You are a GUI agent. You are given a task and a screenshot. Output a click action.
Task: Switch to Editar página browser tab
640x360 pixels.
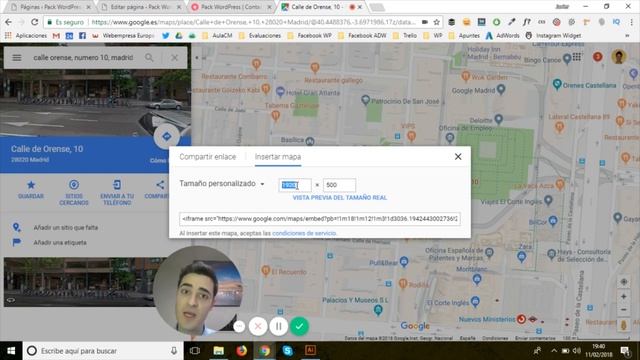tap(141, 7)
